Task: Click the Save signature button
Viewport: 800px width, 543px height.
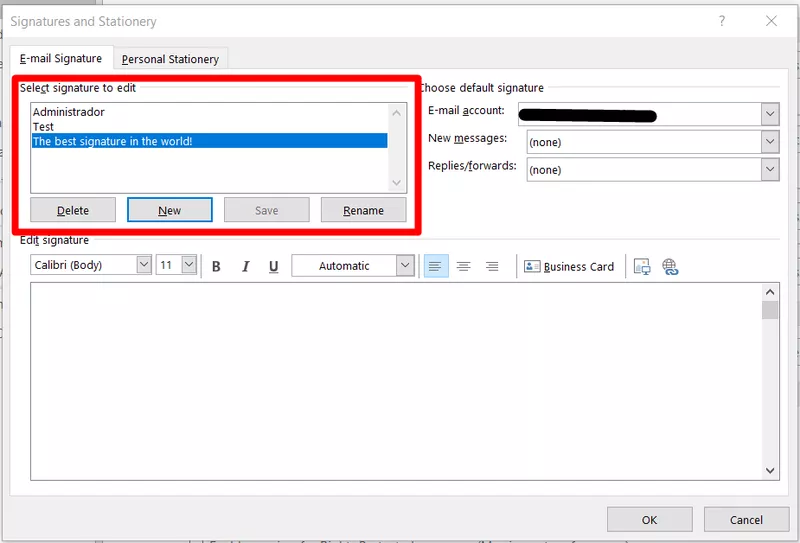Action: [266, 210]
